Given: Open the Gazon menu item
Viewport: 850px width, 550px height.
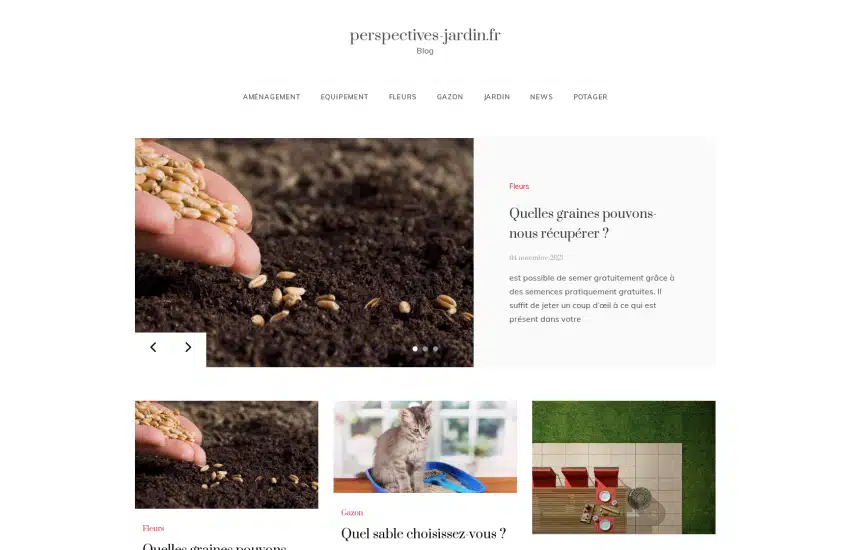Looking at the screenshot, I should click(x=450, y=97).
